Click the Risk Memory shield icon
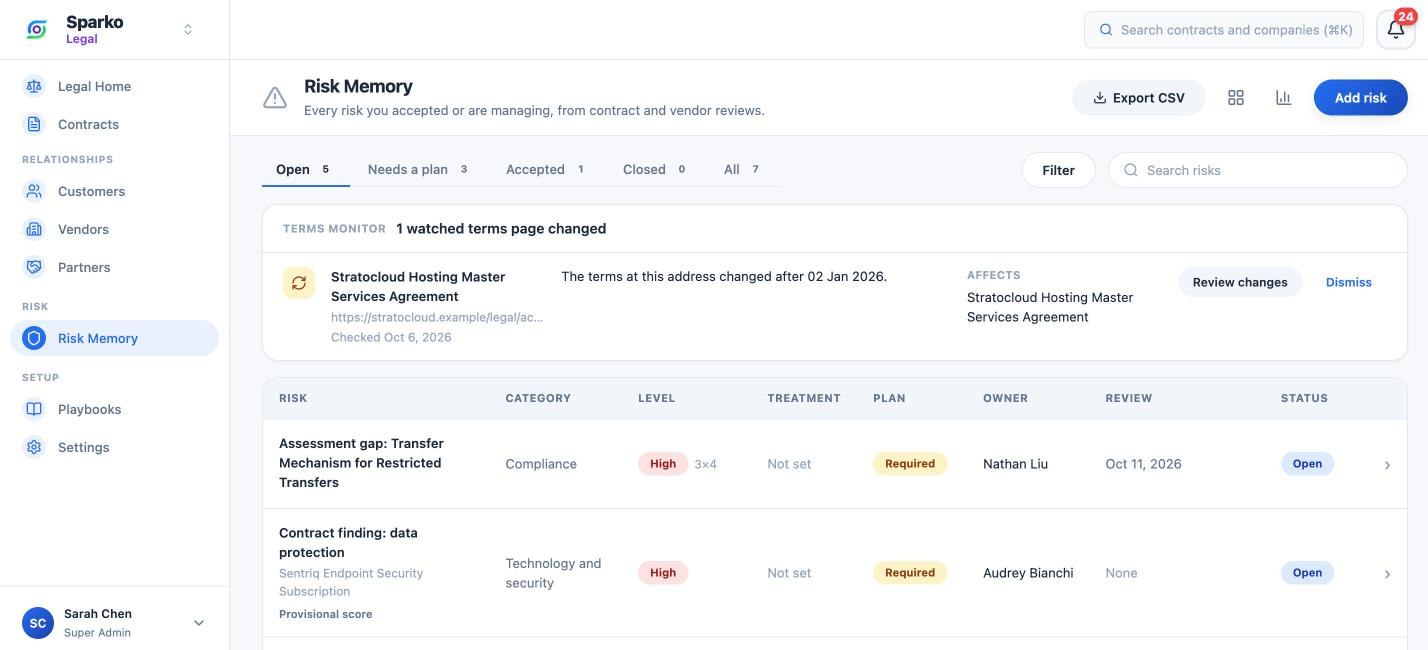The width and height of the screenshot is (1428, 650). [34, 338]
